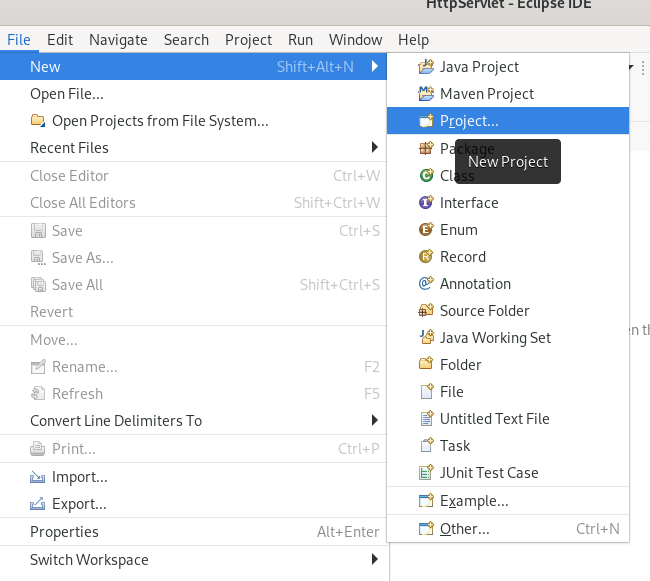Open the Search menu
Screen dimensions: 650x581
click(x=186, y=40)
